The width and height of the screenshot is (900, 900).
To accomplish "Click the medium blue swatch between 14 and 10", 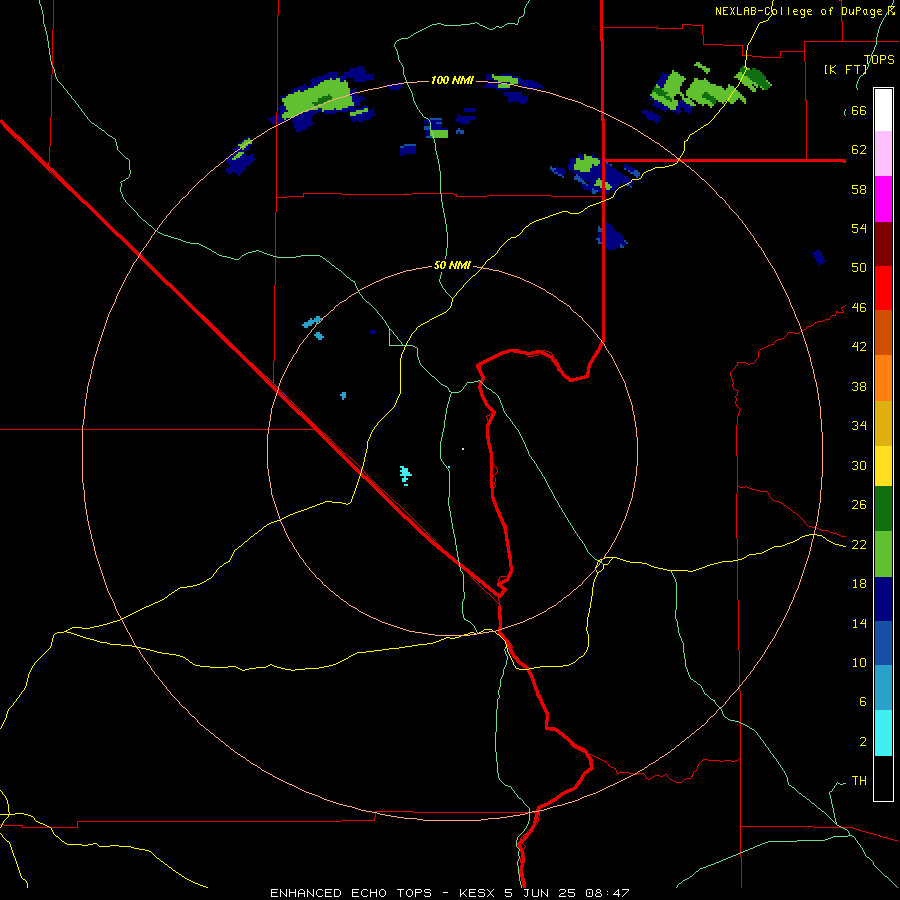I will coord(883,643).
